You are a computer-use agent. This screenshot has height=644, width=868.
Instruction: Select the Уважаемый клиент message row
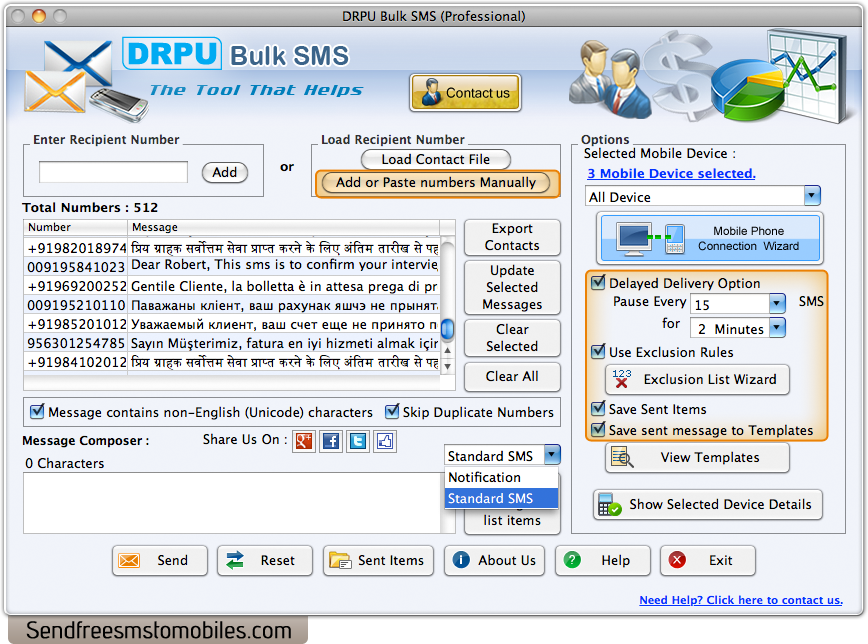pyautogui.click(x=231, y=324)
